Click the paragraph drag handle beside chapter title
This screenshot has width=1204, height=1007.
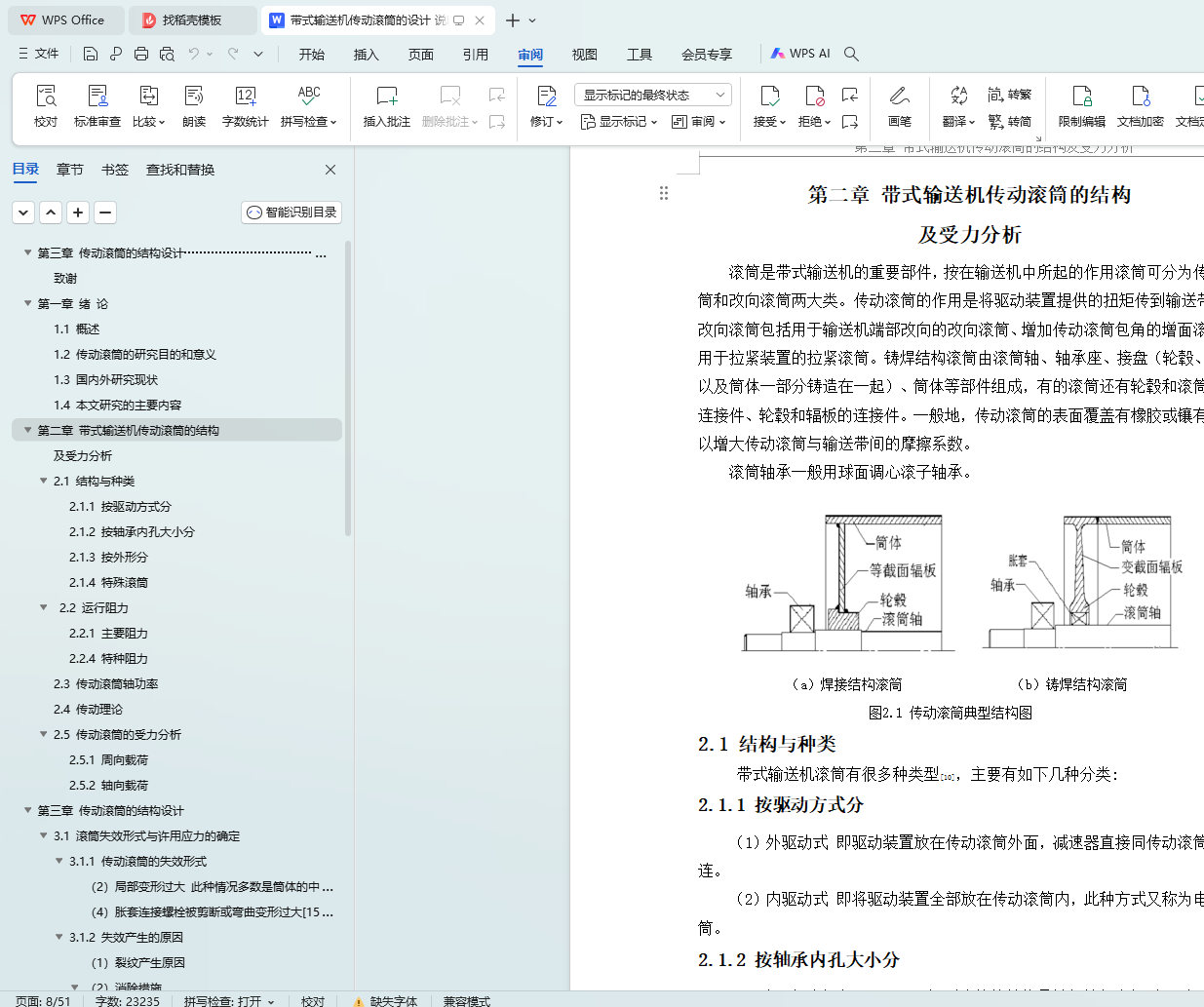[x=664, y=193]
